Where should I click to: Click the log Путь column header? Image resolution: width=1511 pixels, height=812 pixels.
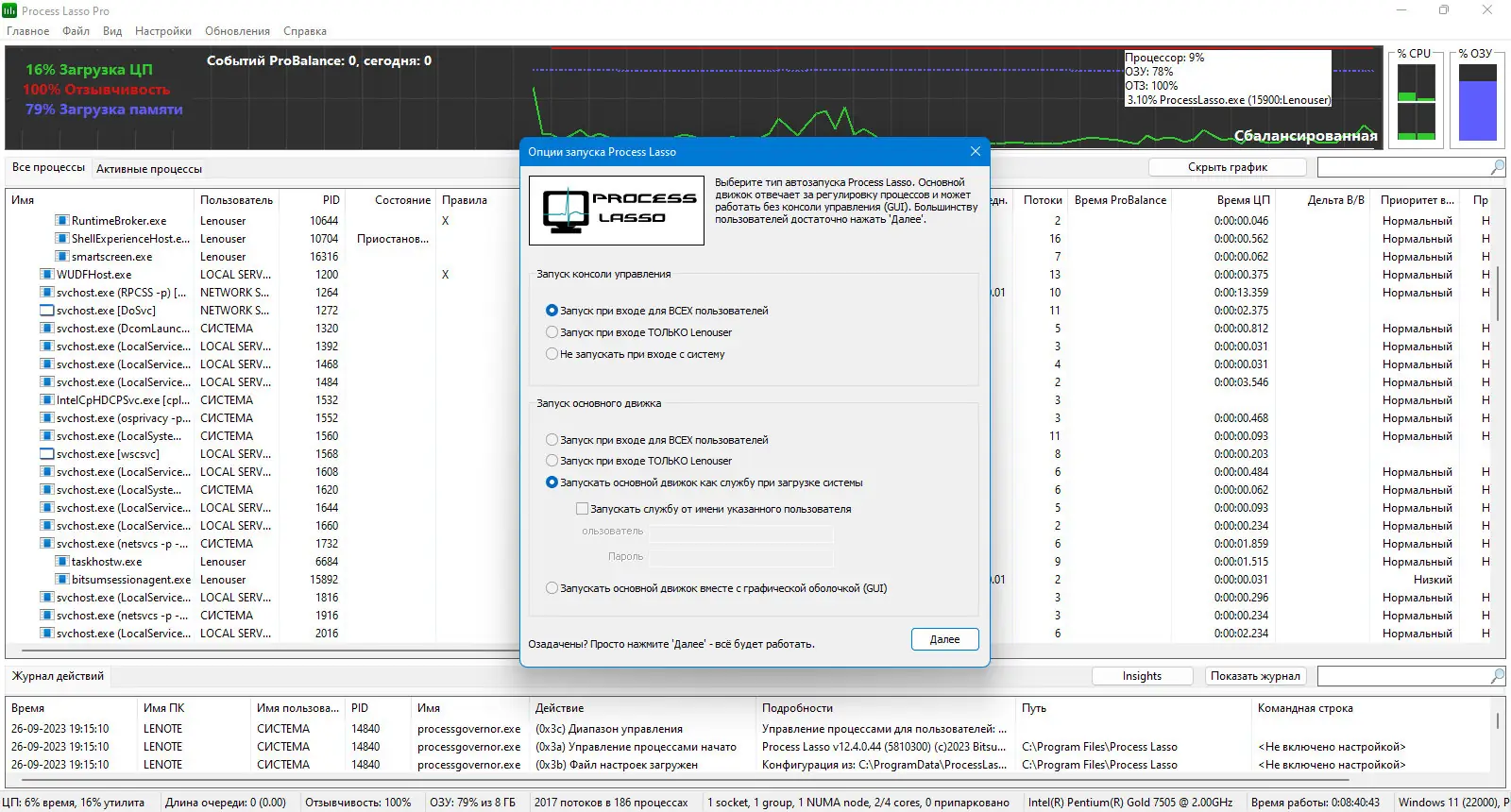coord(1134,708)
